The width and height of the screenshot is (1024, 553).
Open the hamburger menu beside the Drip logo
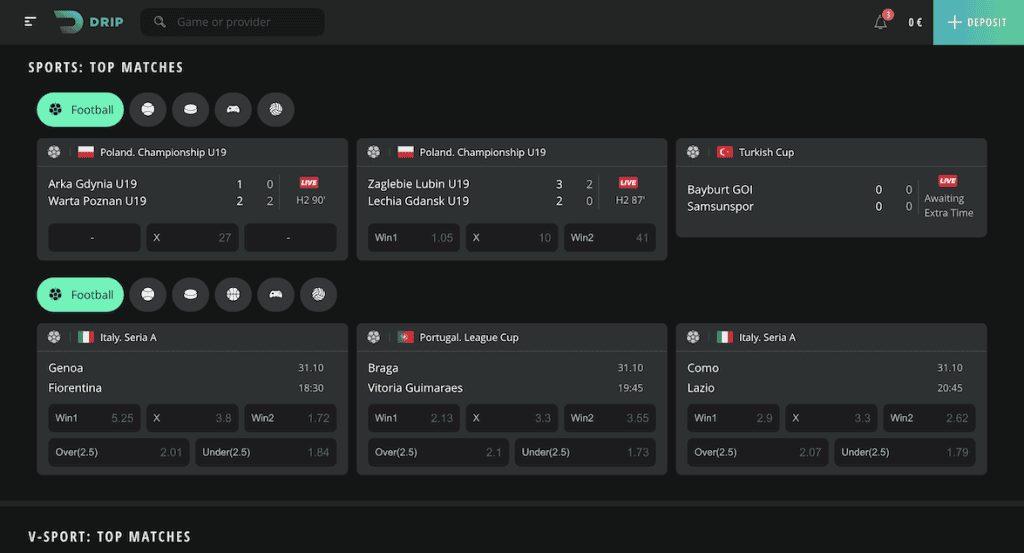[31, 22]
